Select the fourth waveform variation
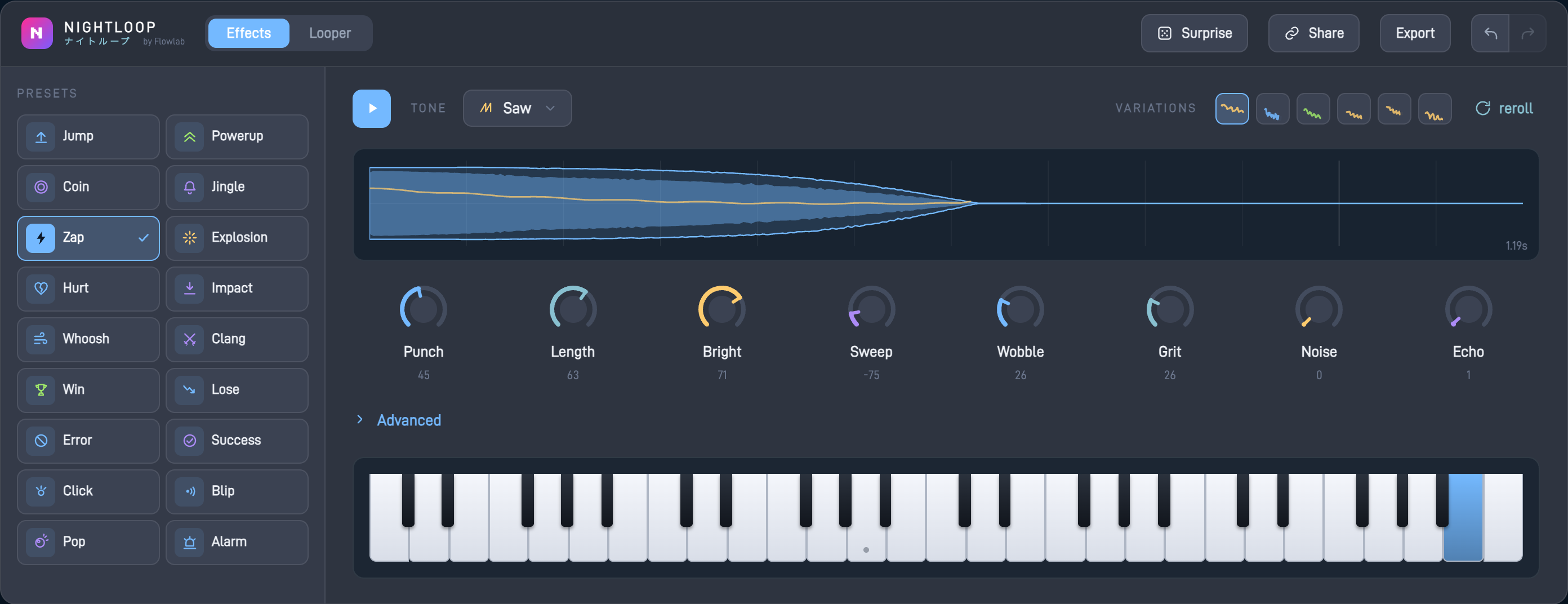Image resolution: width=1568 pixels, height=604 pixels. (x=1354, y=109)
